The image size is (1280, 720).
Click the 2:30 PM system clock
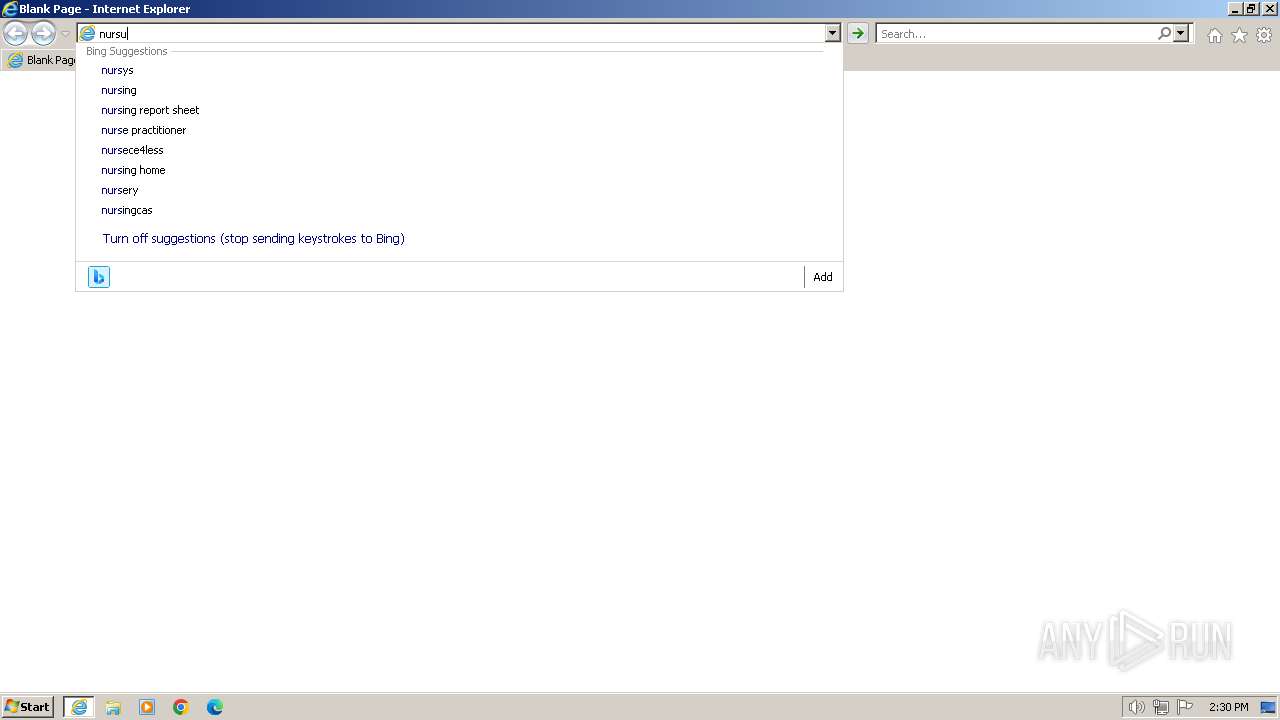[1228, 707]
